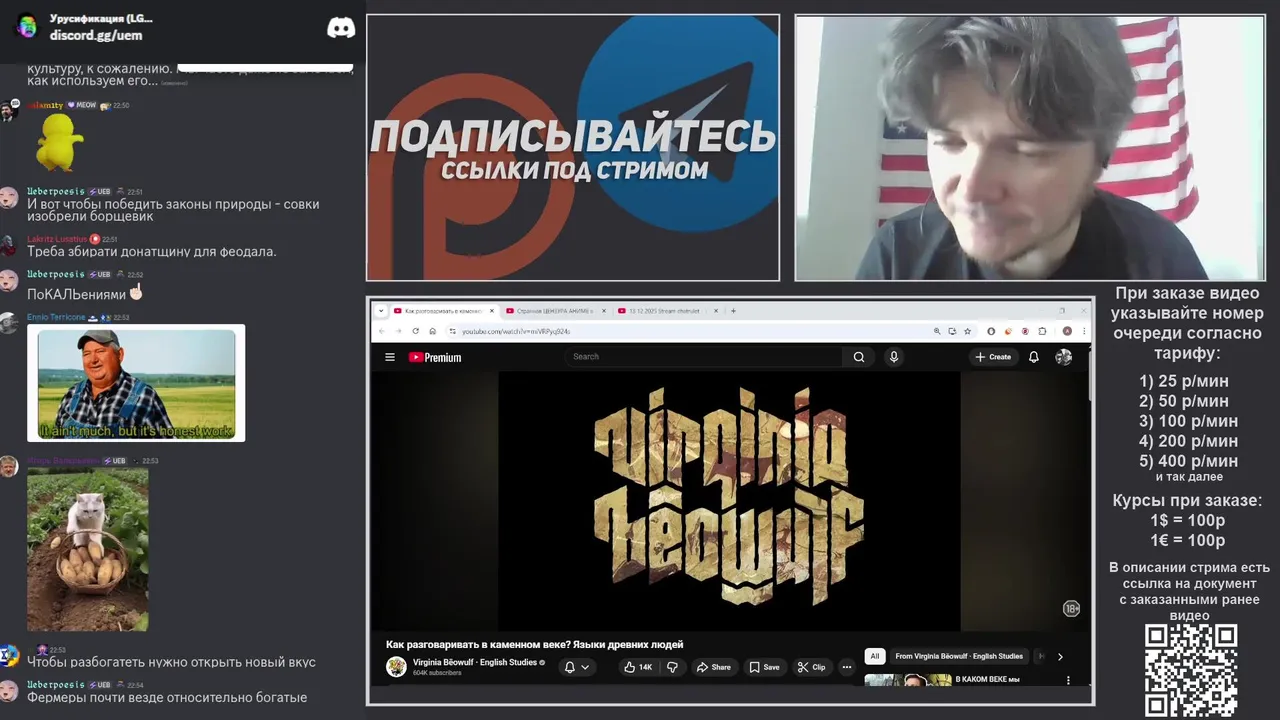Click the Ueberpoesis avatar beside the 'ПоКАЛЬениями' message

coord(9,279)
